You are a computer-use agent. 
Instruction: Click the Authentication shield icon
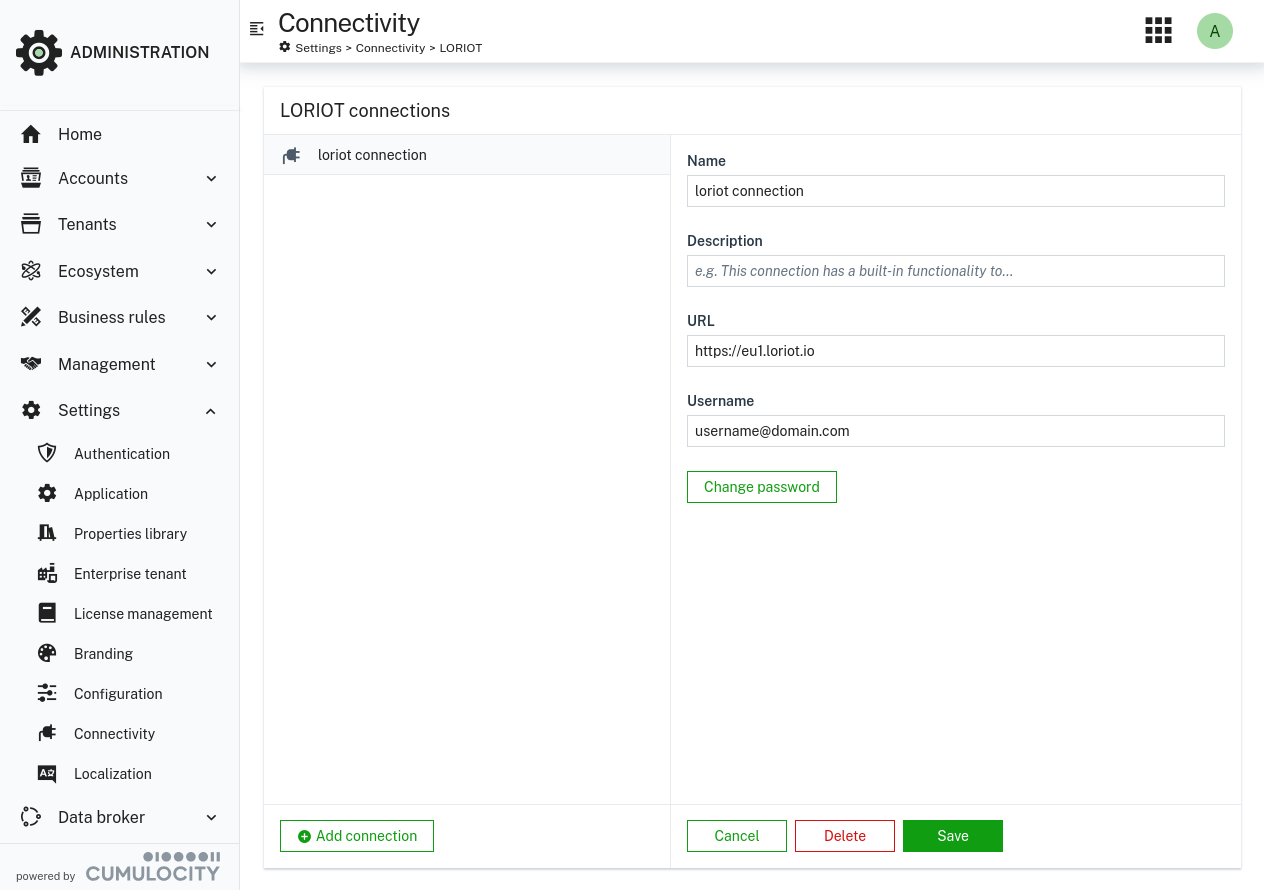[47, 453]
